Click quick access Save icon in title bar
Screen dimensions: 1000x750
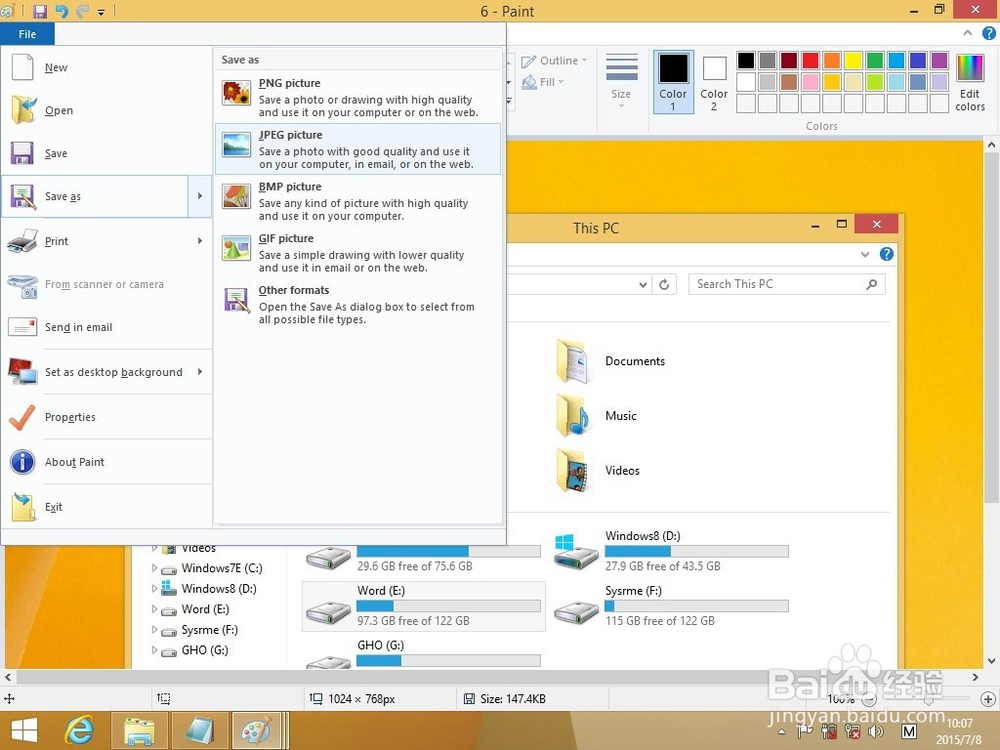click(40, 11)
